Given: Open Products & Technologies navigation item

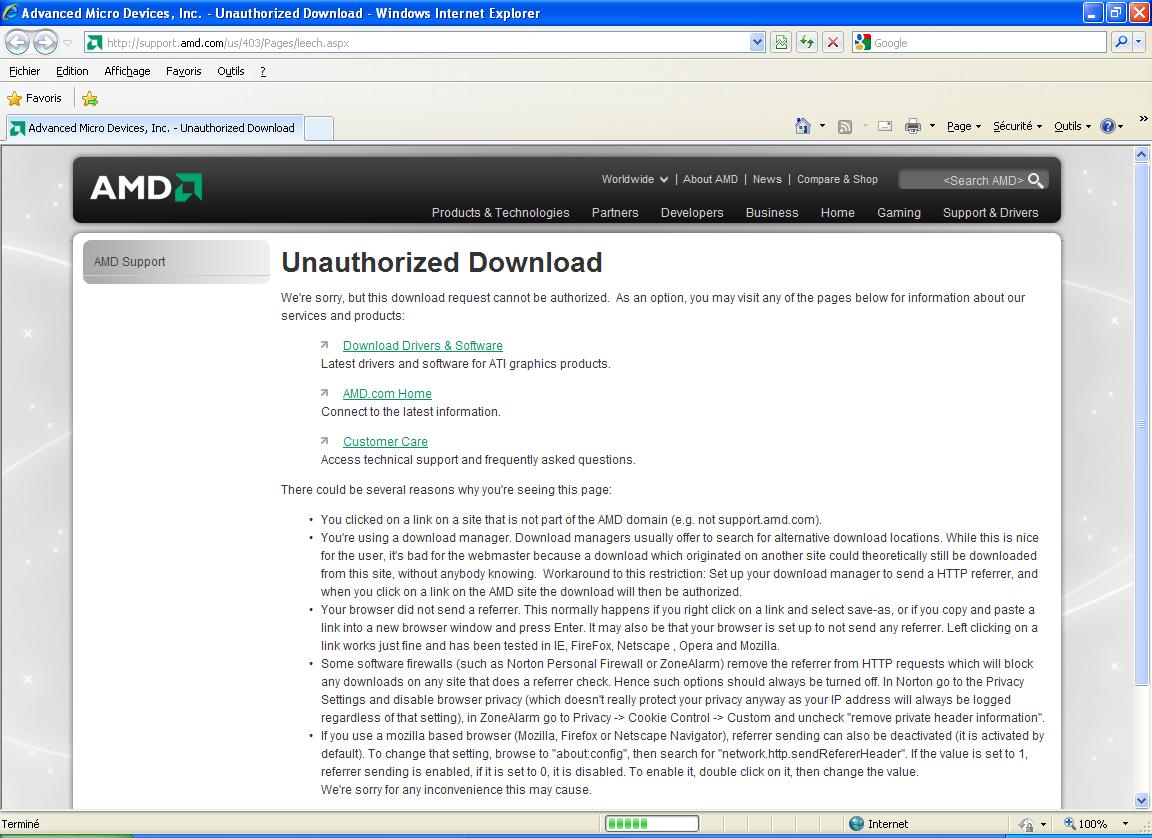Looking at the screenshot, I should tap(500, 212).
